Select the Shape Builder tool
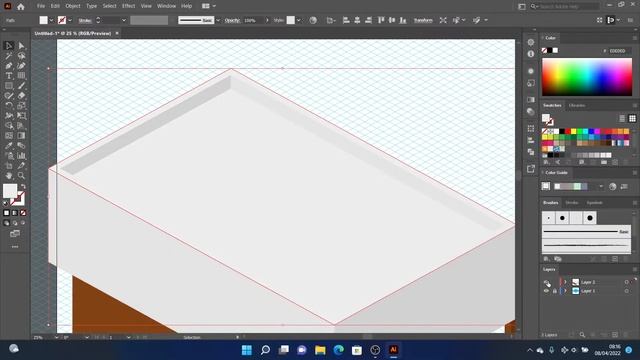Image resolution: width=640 pixels, height=360 pixels. pos(9,126)
